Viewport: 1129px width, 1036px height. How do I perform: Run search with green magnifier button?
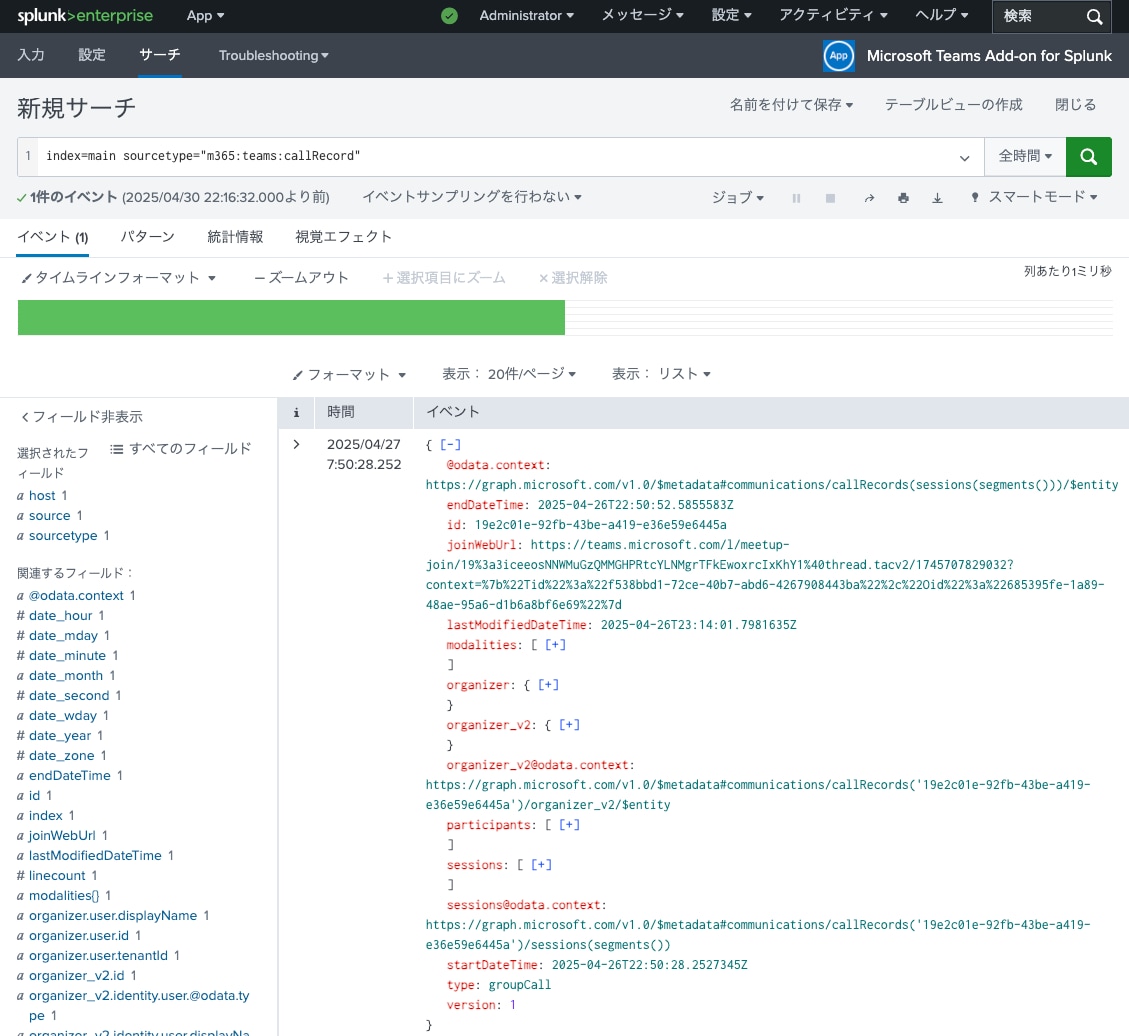[1088, 156]
